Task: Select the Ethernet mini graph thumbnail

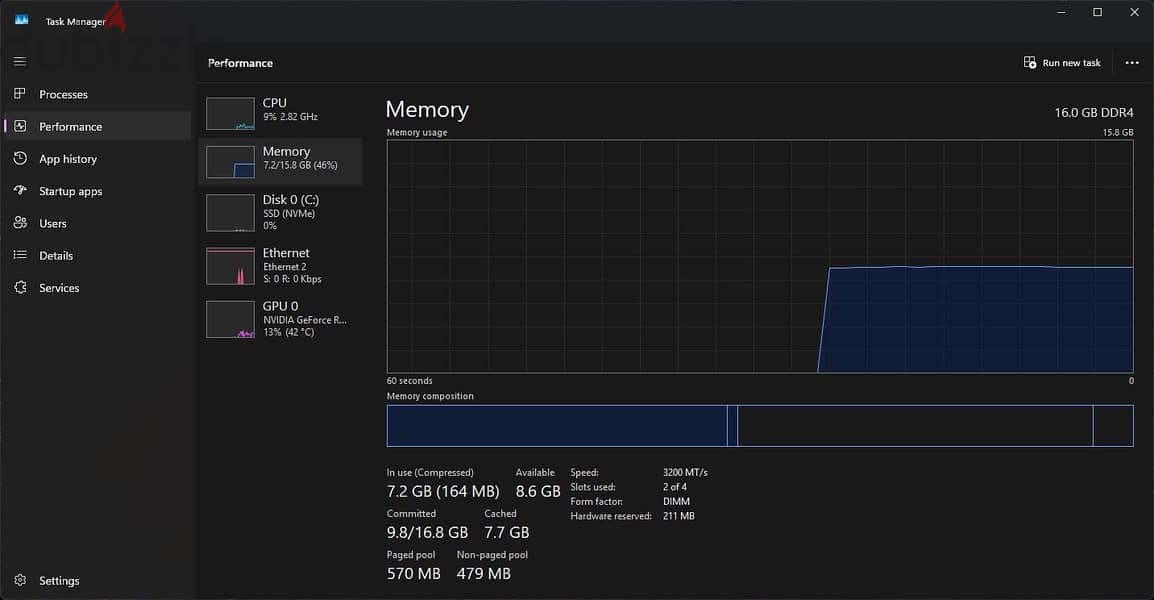Action: point(230,266)
